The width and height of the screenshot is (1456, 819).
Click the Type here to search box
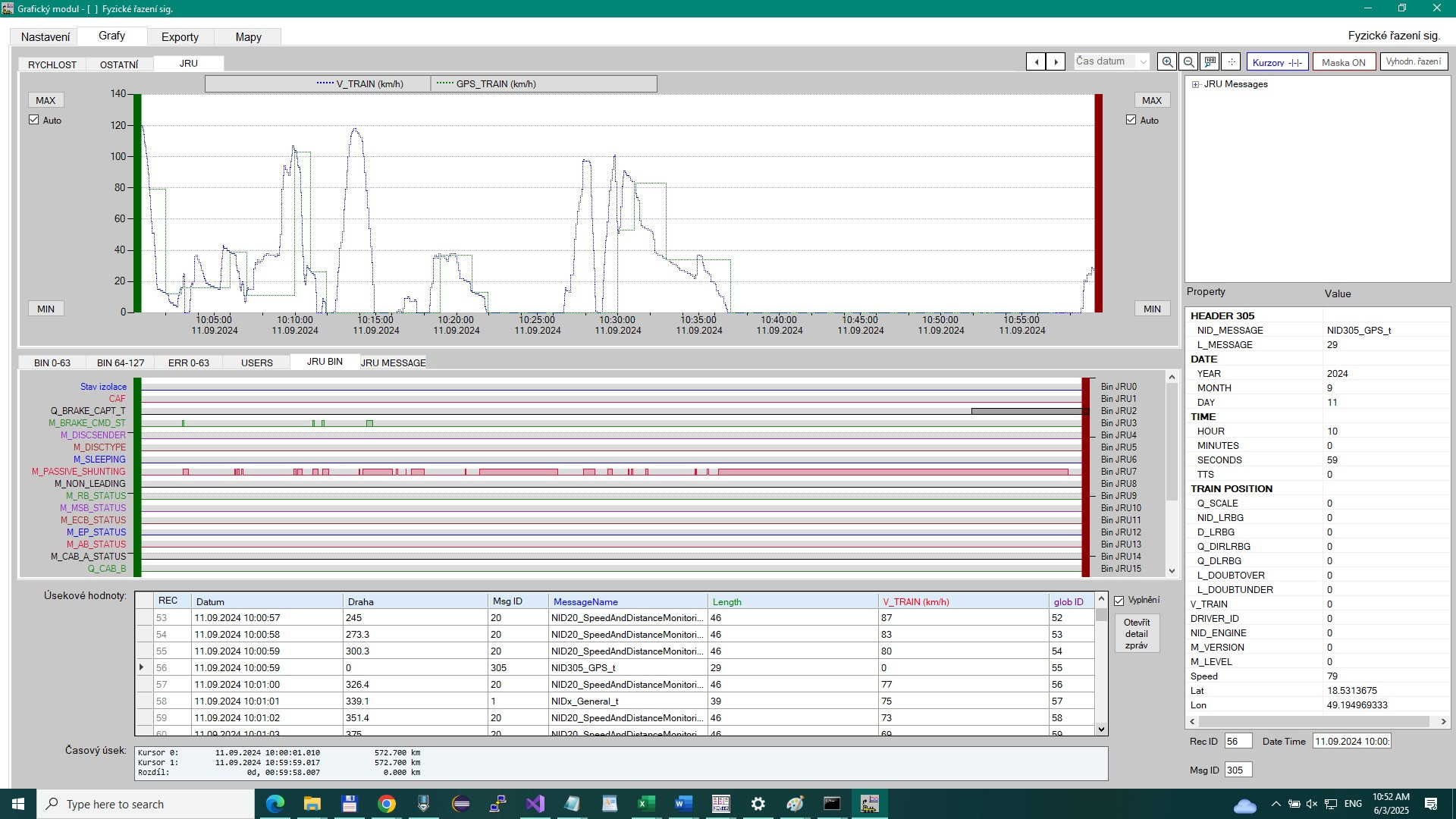coord(146,804)
